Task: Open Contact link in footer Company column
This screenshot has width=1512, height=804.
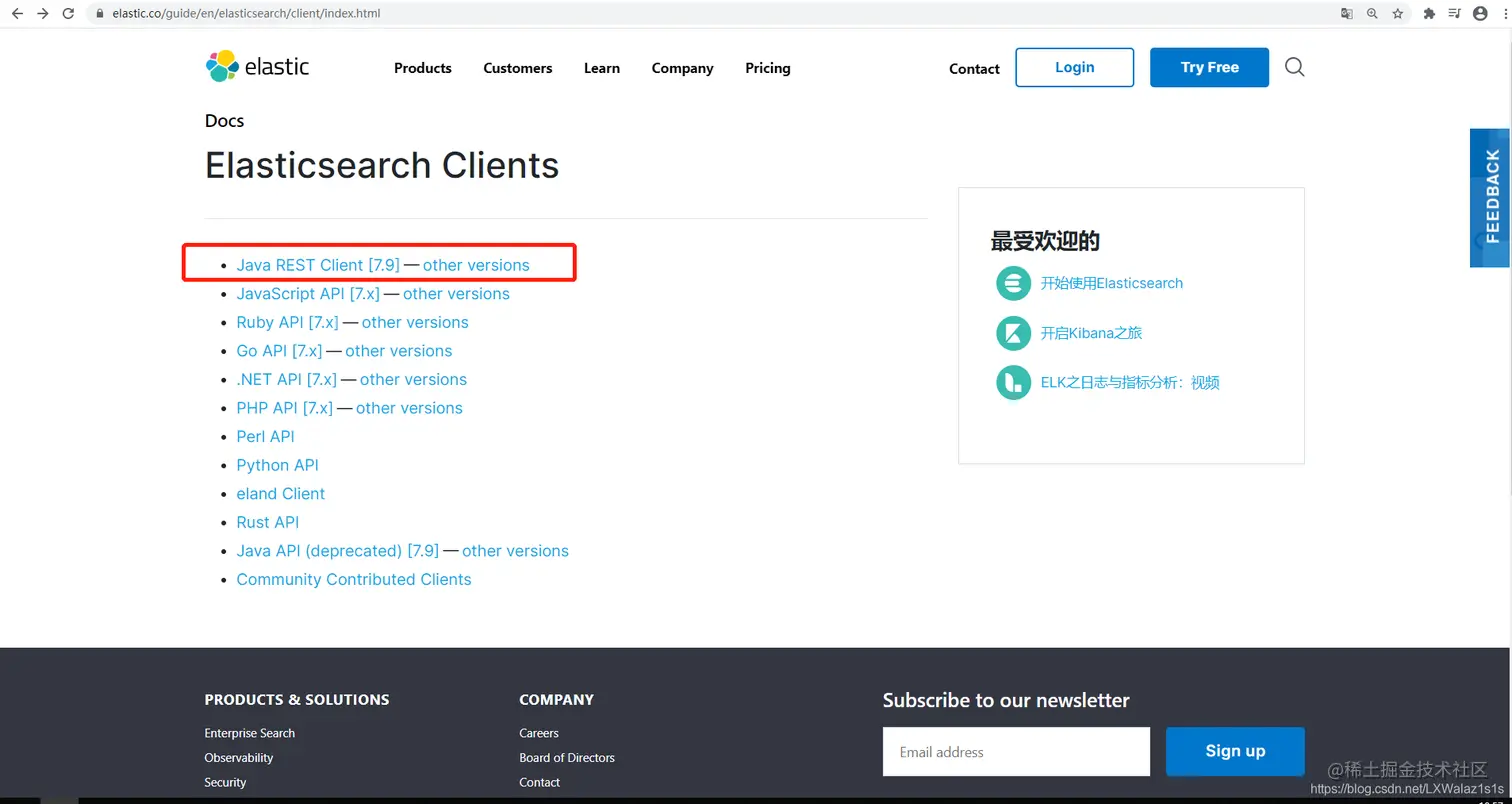Action: point(540,782)
